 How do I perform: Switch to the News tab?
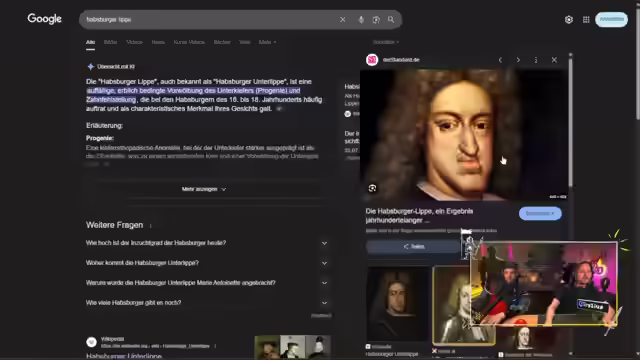pos(158,42)
